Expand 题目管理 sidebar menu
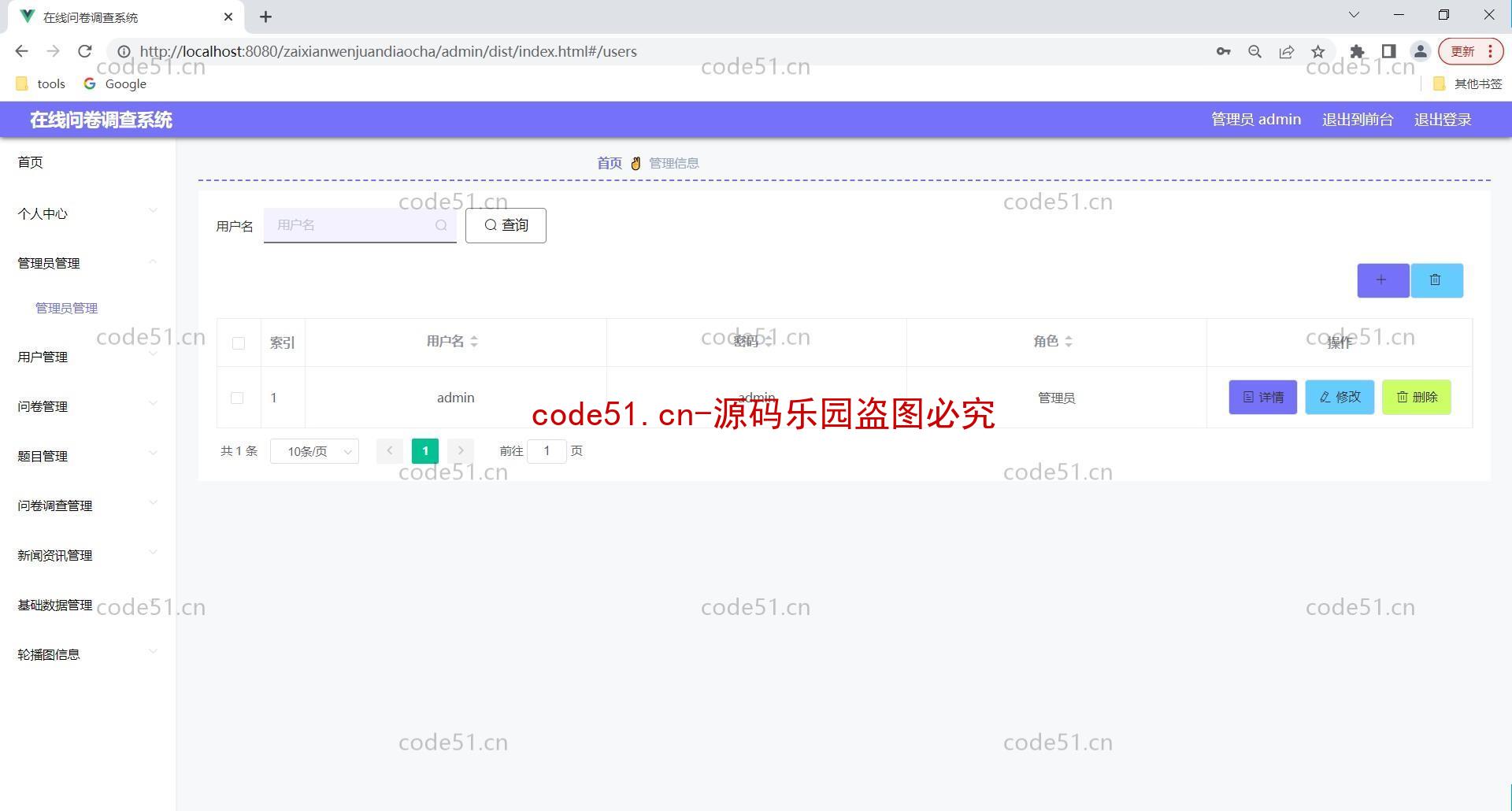The image size is (1512, 811). click(x=87, y=456)
